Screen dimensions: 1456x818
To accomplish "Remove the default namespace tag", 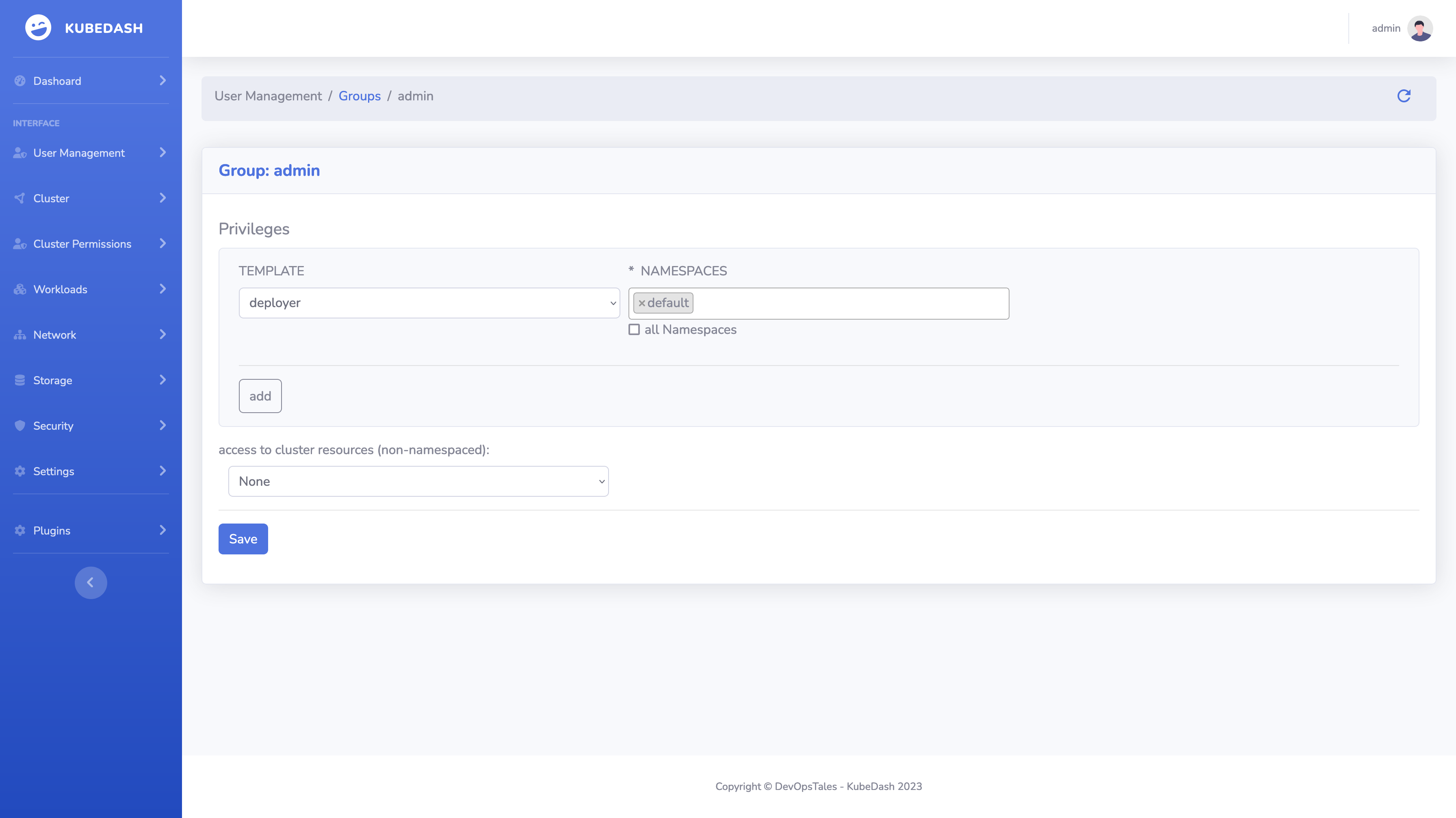I will click(641, 303).
